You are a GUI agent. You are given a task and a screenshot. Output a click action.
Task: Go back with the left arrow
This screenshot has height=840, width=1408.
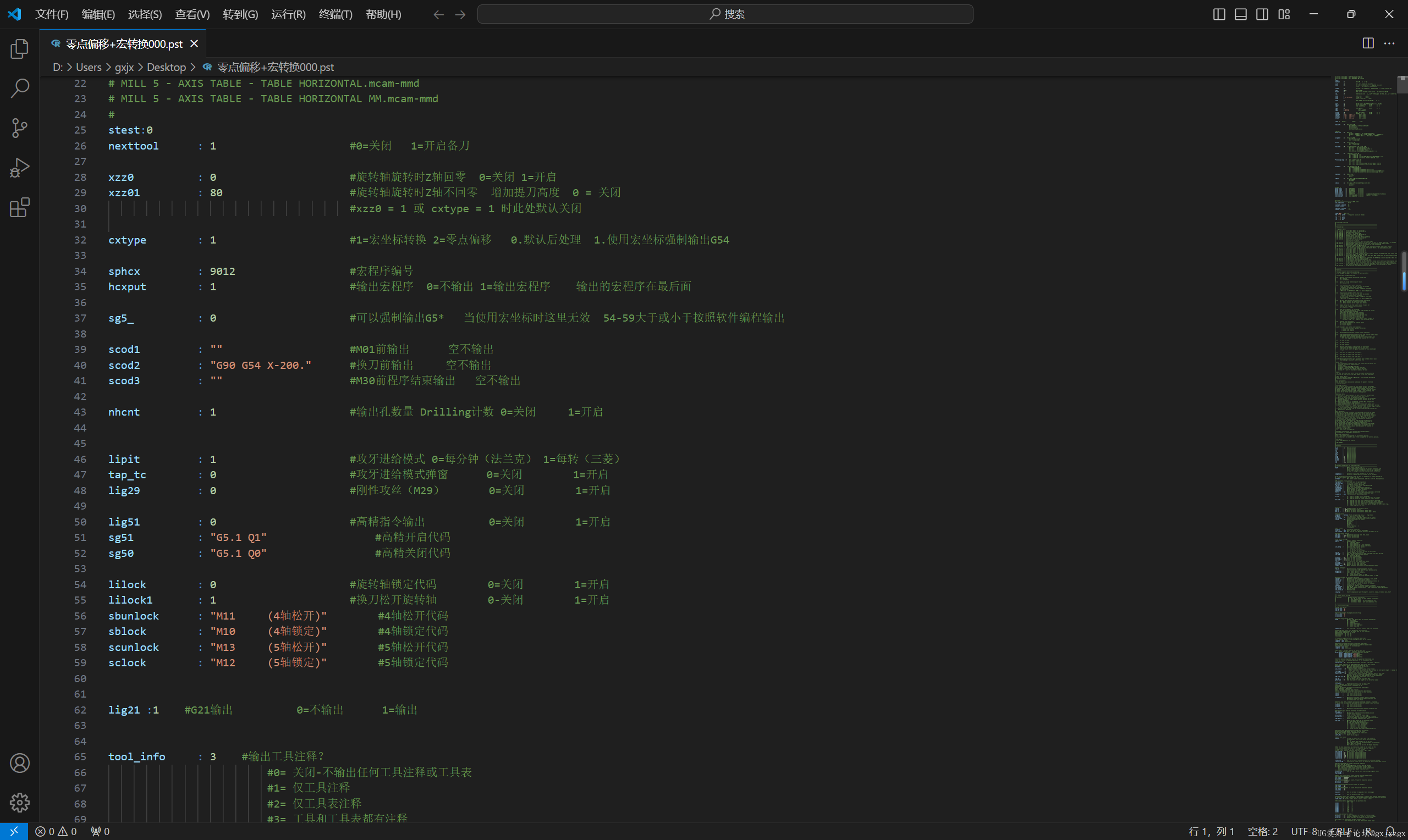coord(438,14)
